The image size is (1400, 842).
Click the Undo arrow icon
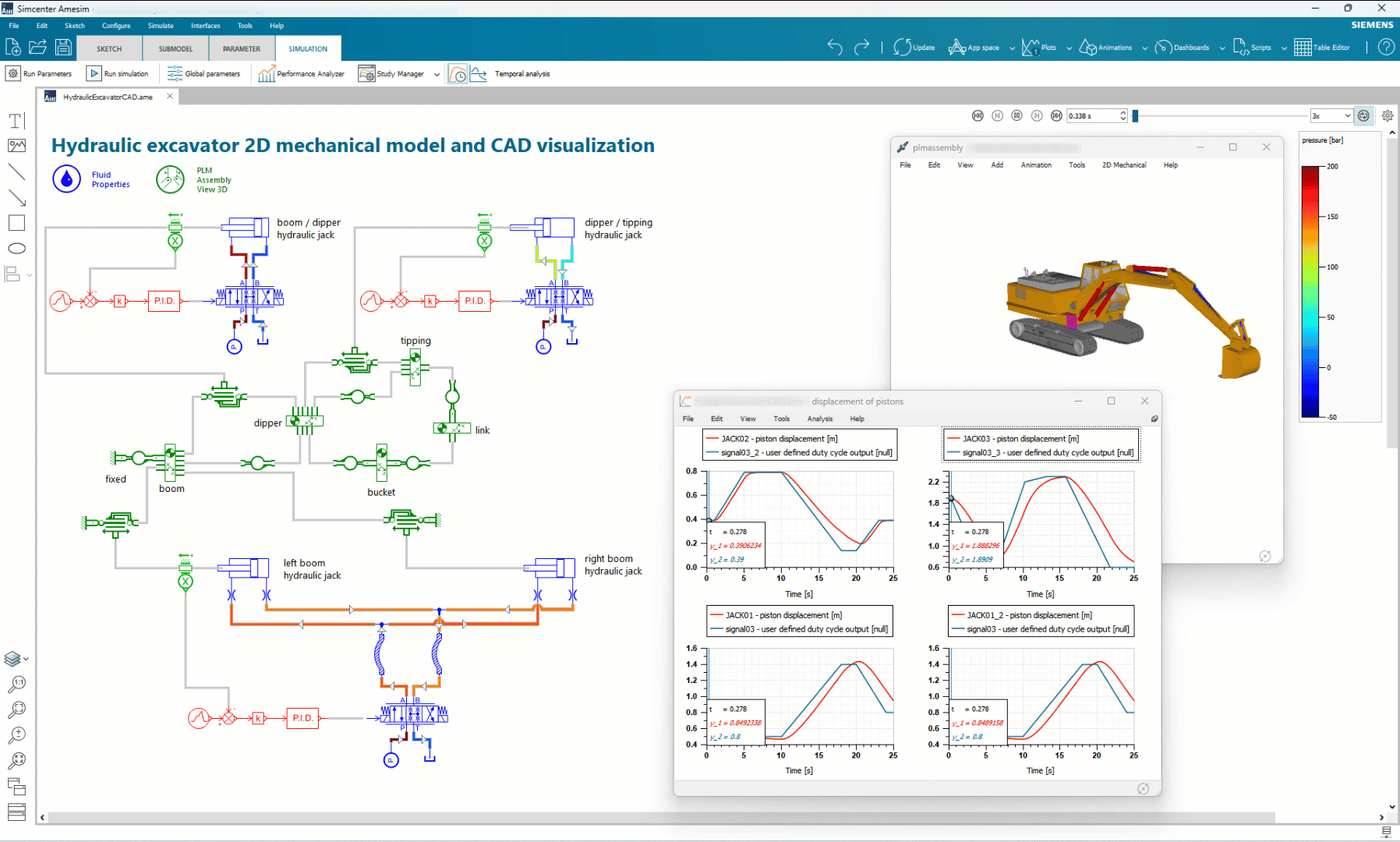pyautogui.click(x=835, y=48)
